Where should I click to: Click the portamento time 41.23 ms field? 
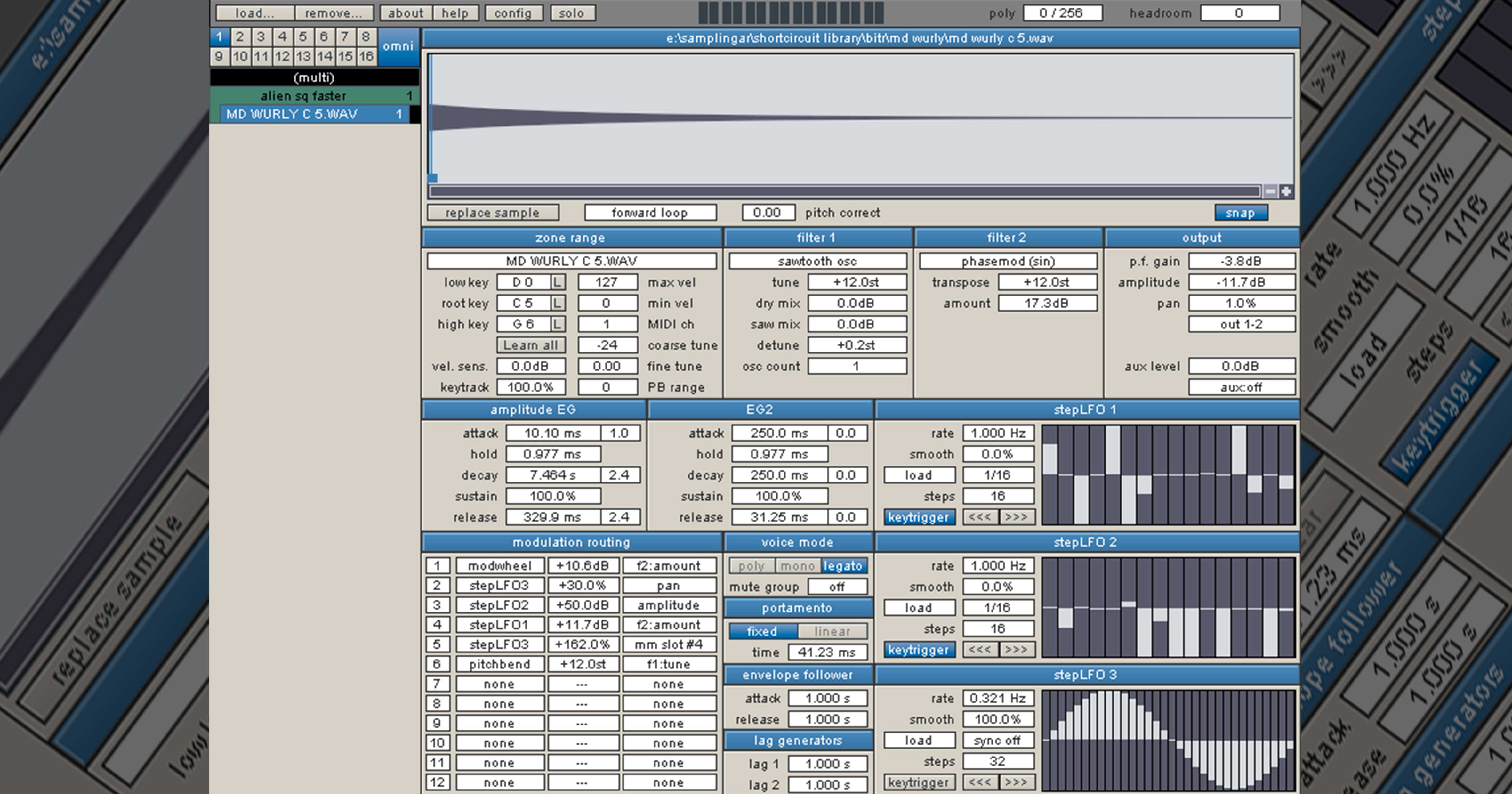828,652
